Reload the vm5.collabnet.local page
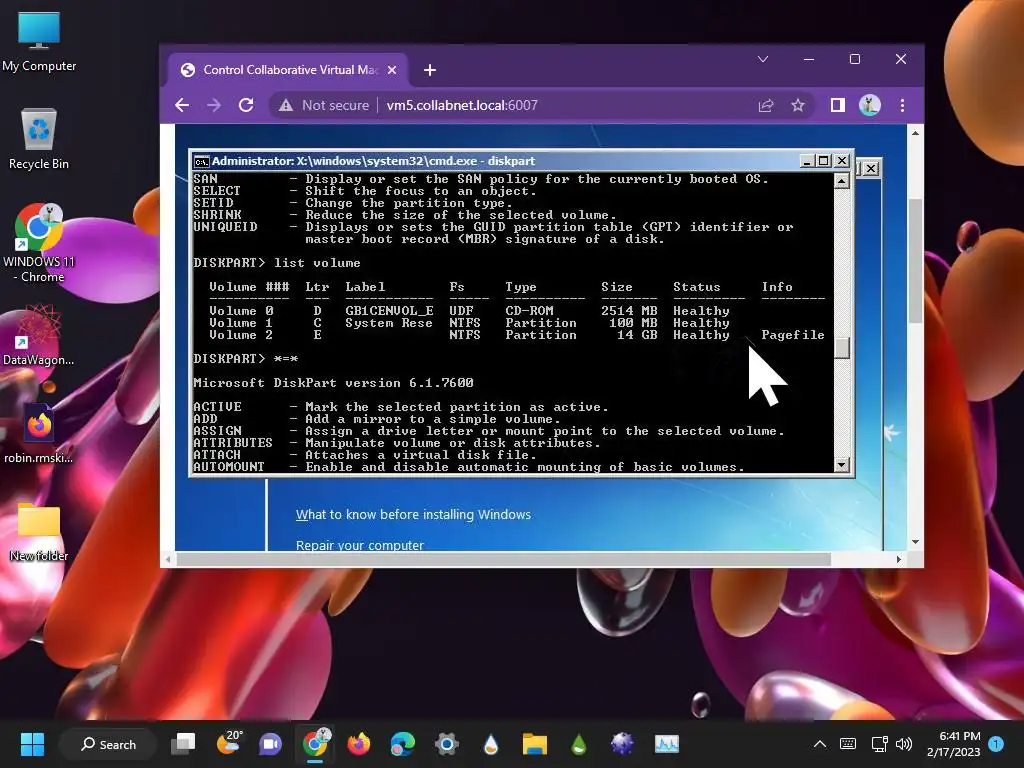Screen dimensions: 1024x768 (x=246, y=105)
